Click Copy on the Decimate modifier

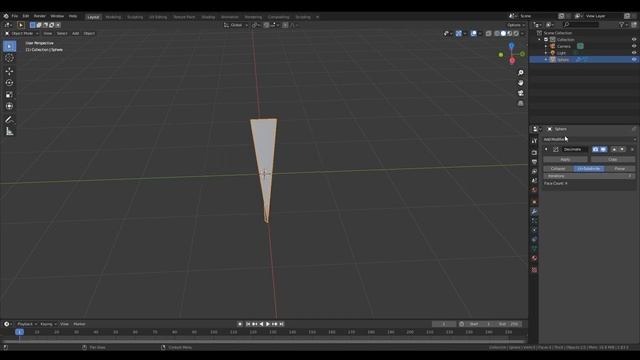click(x=613, y=160)
